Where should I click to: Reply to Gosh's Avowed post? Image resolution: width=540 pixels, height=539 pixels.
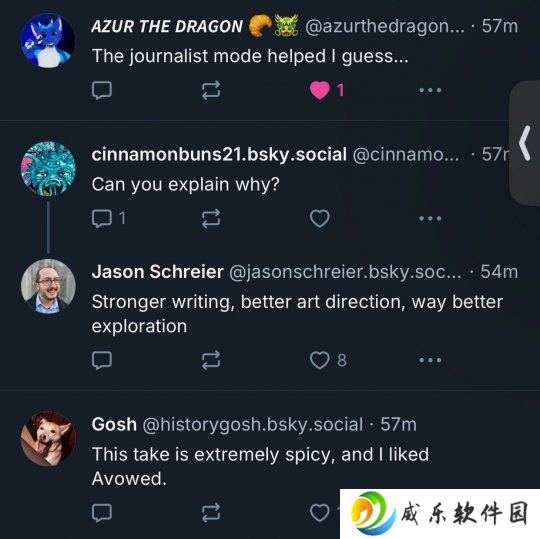(102, 513)
